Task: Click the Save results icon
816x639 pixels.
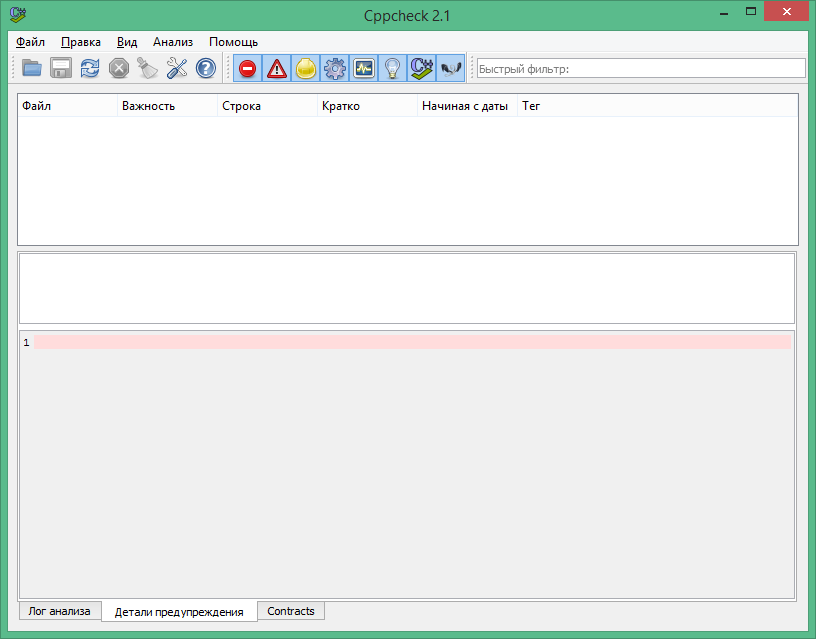Action: coord(60,68)
